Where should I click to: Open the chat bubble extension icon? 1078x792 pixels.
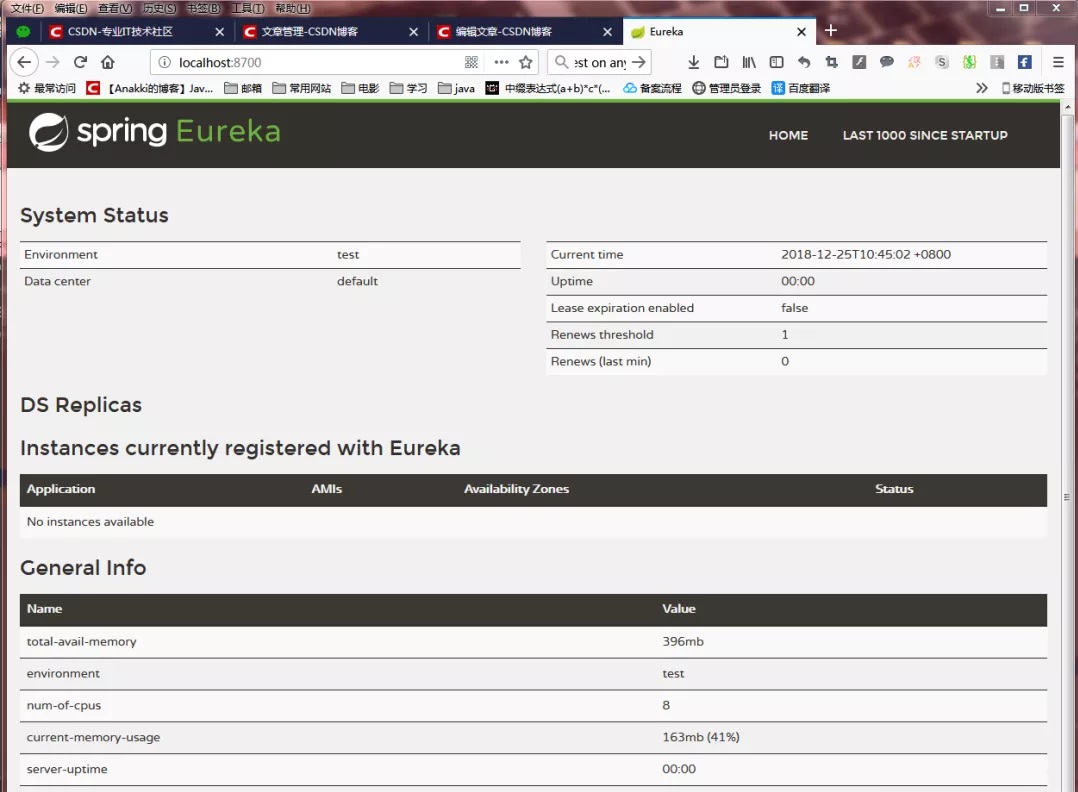pyautogui.click(x=886, y=63)
